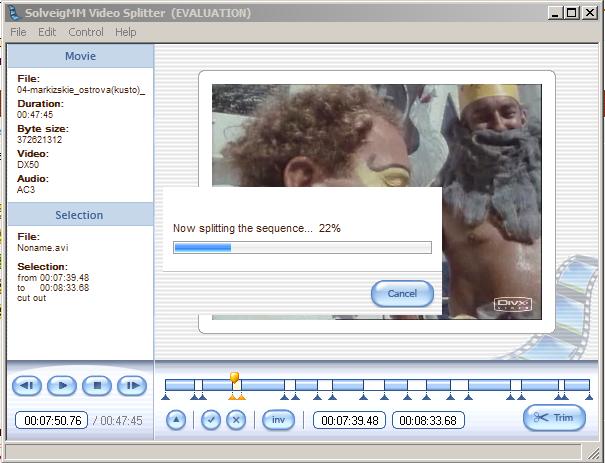The width and height of the screenshot is (605, 463).
Task: Click the video codec value DX50
Action: click(x=28, y=165)
